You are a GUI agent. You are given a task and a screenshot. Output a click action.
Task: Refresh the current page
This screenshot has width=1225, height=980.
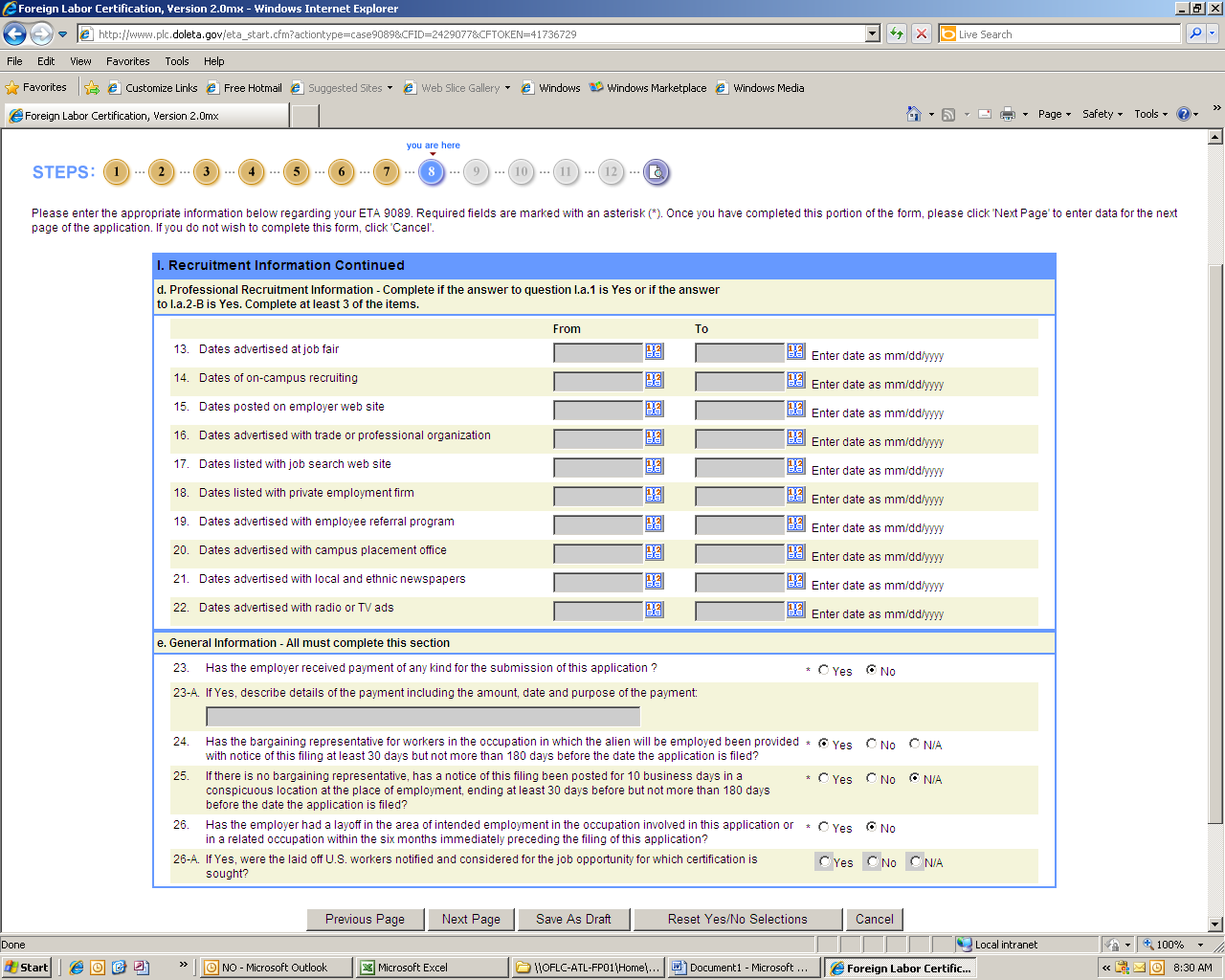point(897,33)
